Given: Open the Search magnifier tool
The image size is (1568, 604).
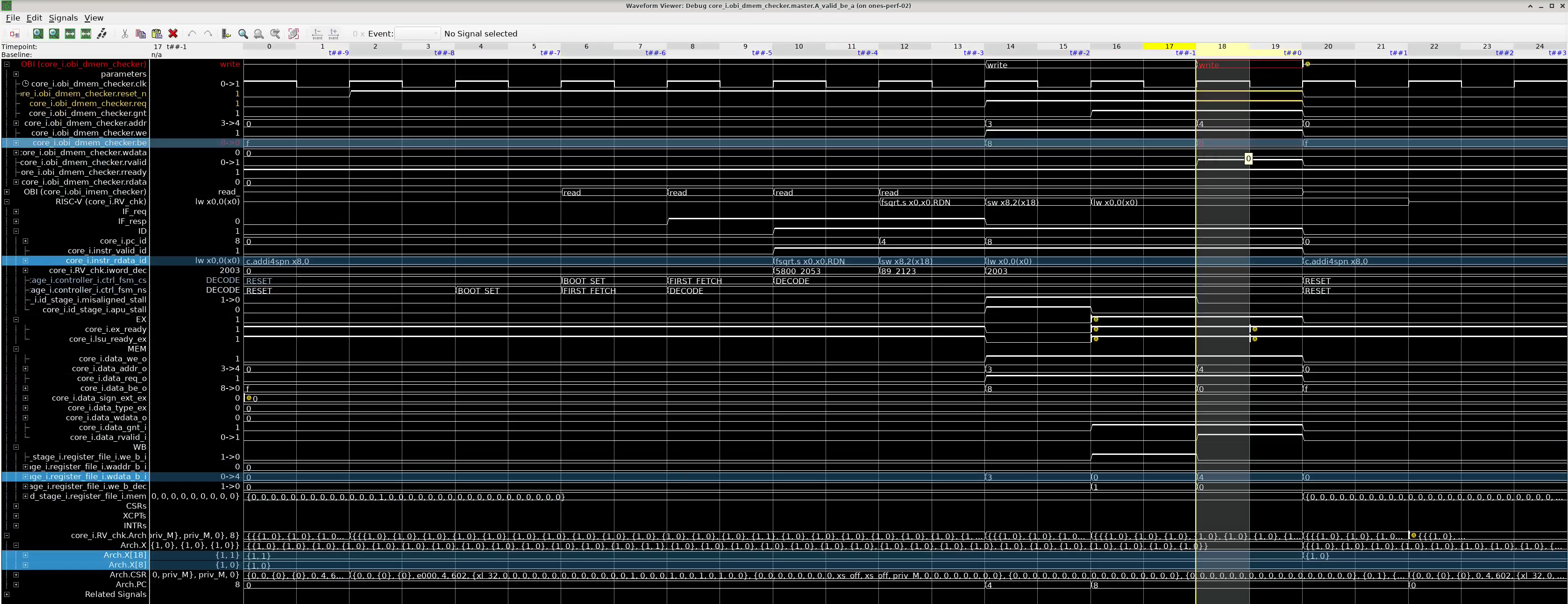Looking at the screenshot, I should coord(242,34).
